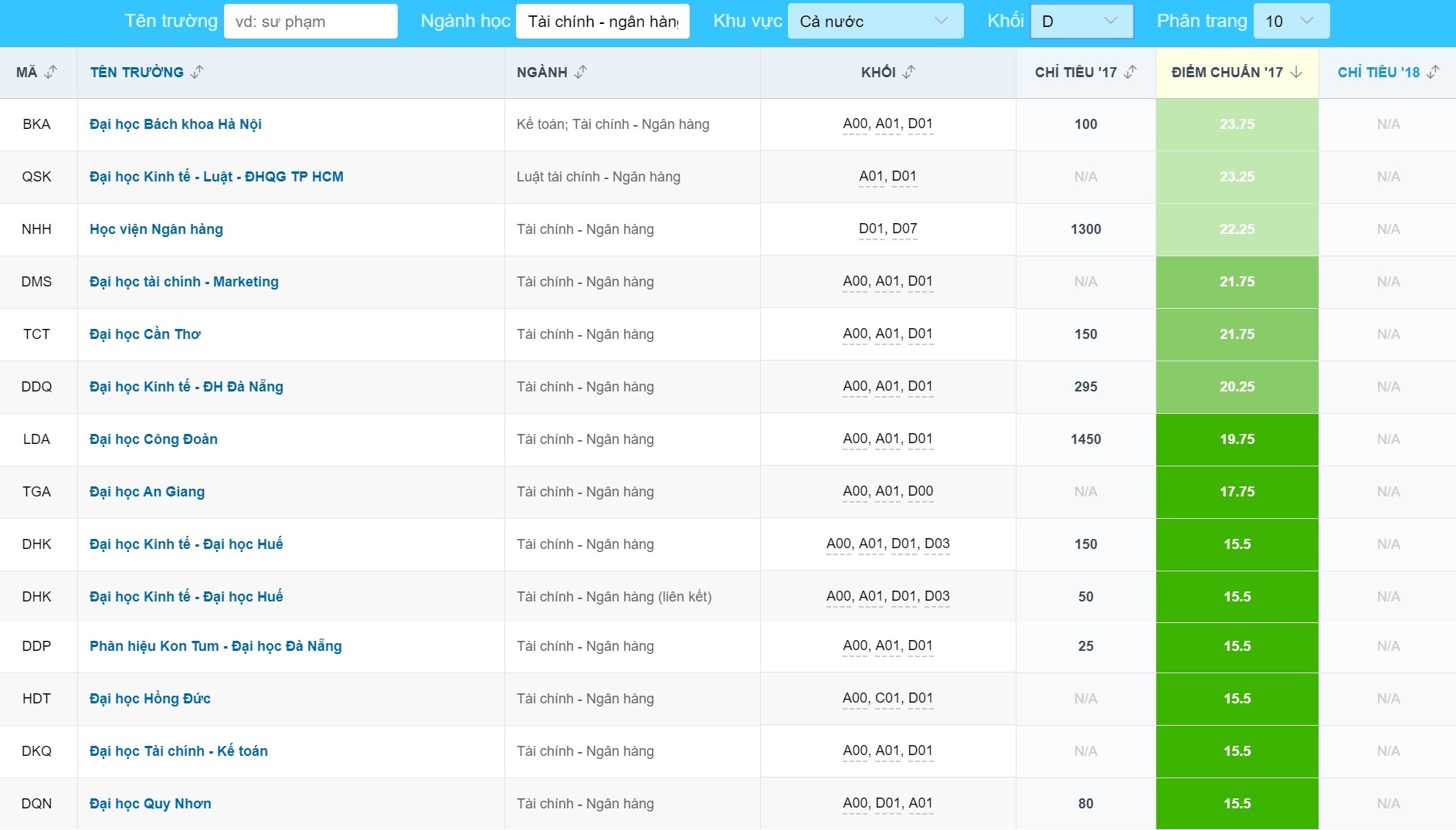Click sort icon for CHỈ TIÊU '18

(1433, 72)
